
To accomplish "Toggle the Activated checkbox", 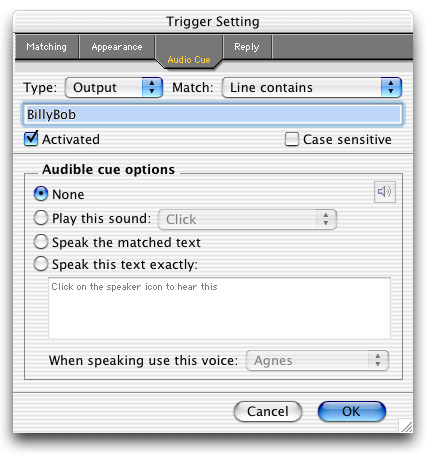I will (x=31, y=138).
